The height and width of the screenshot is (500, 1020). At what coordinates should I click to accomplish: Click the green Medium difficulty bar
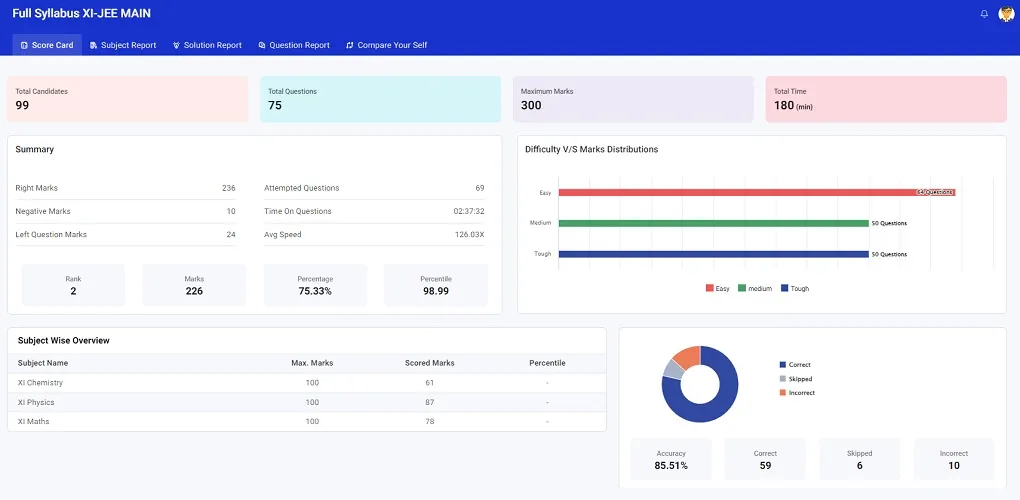click(x=712, y=223)
